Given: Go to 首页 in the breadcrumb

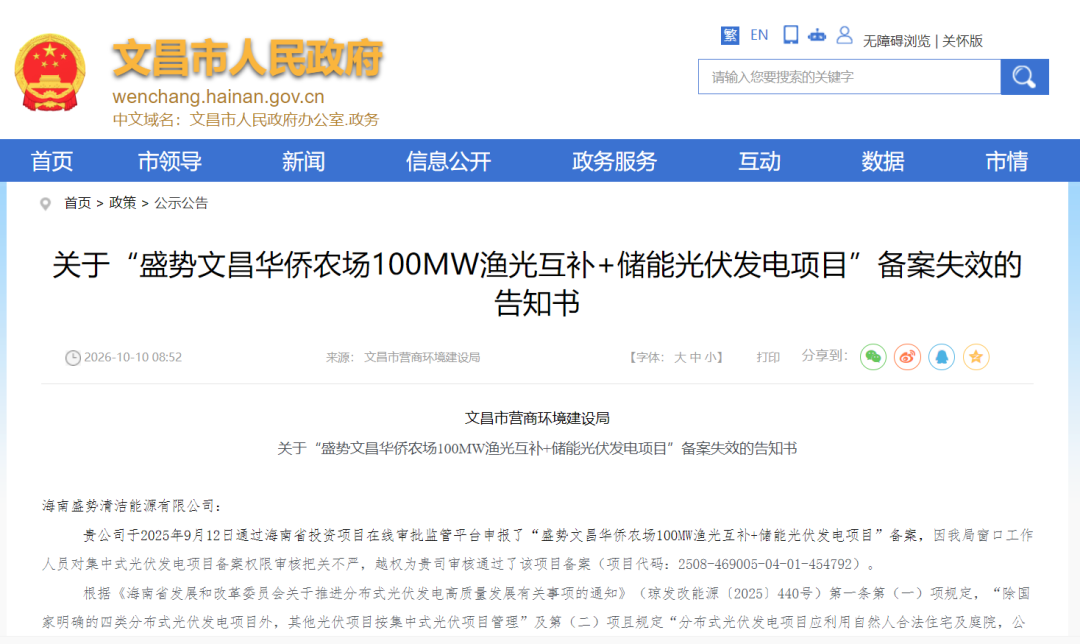Looking at the screenshot, I should pos(77,203).
